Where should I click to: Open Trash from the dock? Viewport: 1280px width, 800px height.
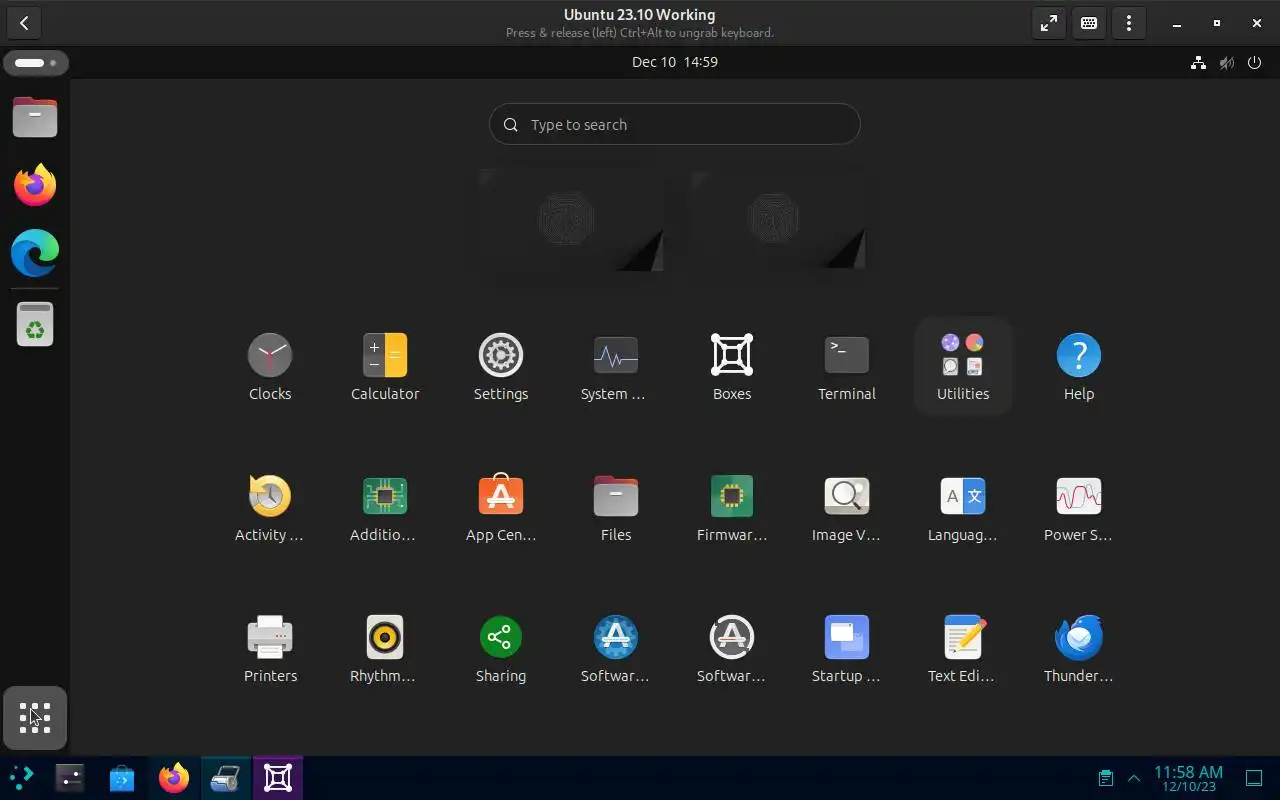(35, 325)
